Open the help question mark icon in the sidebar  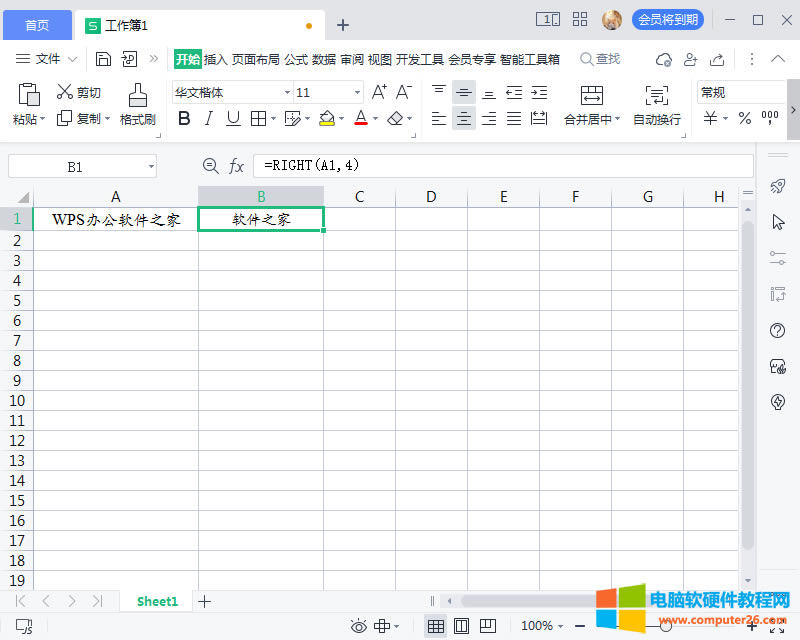[x=777, y=331]
